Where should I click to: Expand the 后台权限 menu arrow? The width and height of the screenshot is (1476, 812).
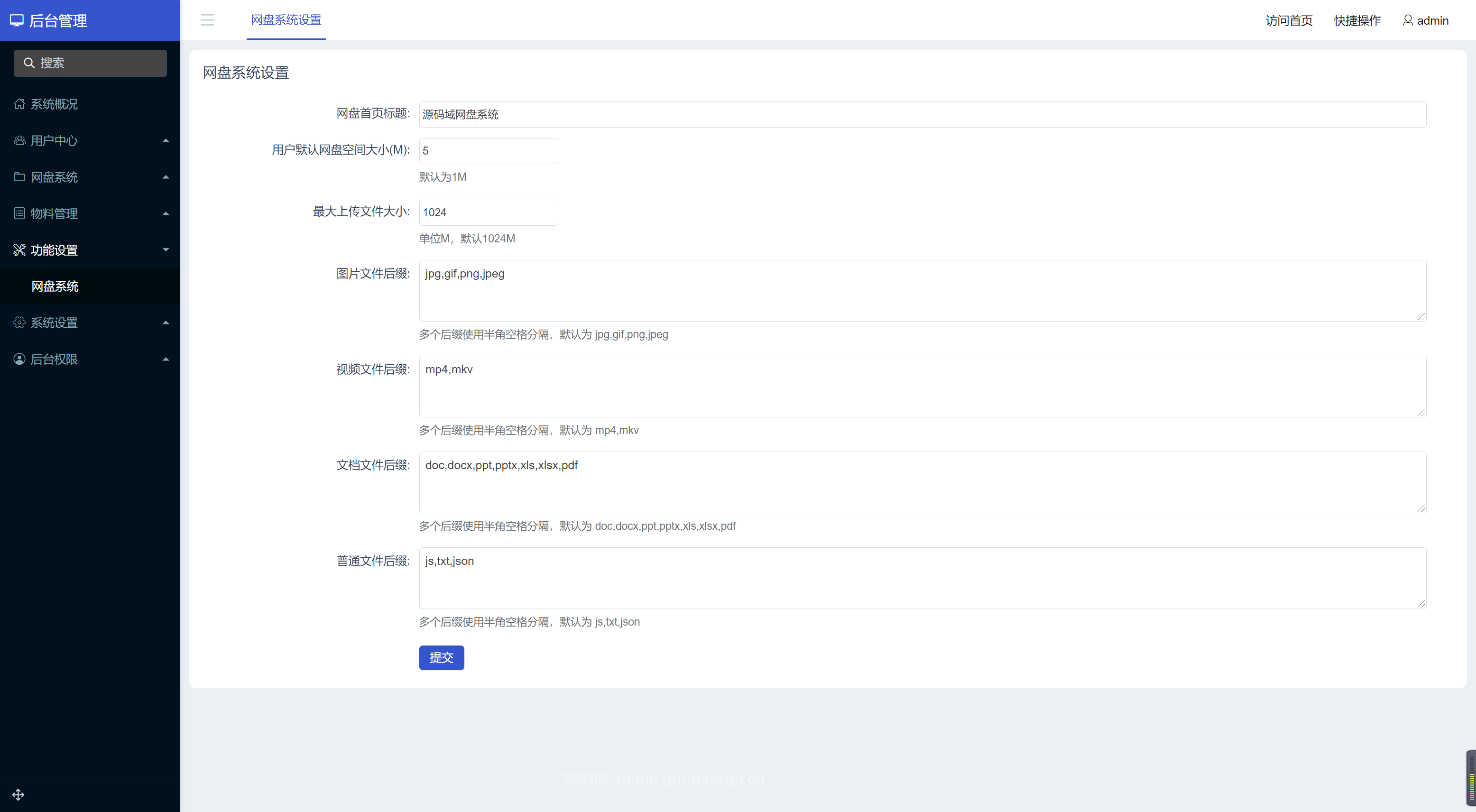point(166,360)
